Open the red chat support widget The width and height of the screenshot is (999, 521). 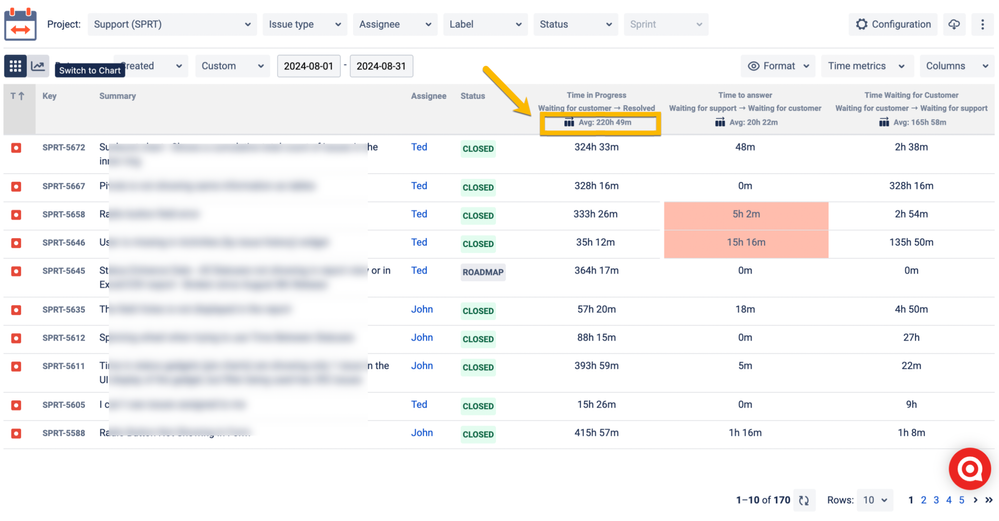click(970, 469)
